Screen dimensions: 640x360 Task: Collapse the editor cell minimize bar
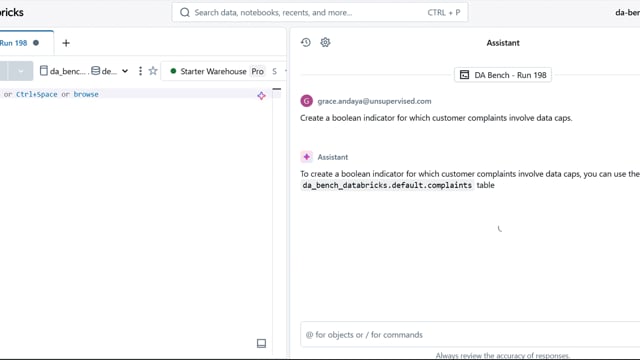click(277, 89)
